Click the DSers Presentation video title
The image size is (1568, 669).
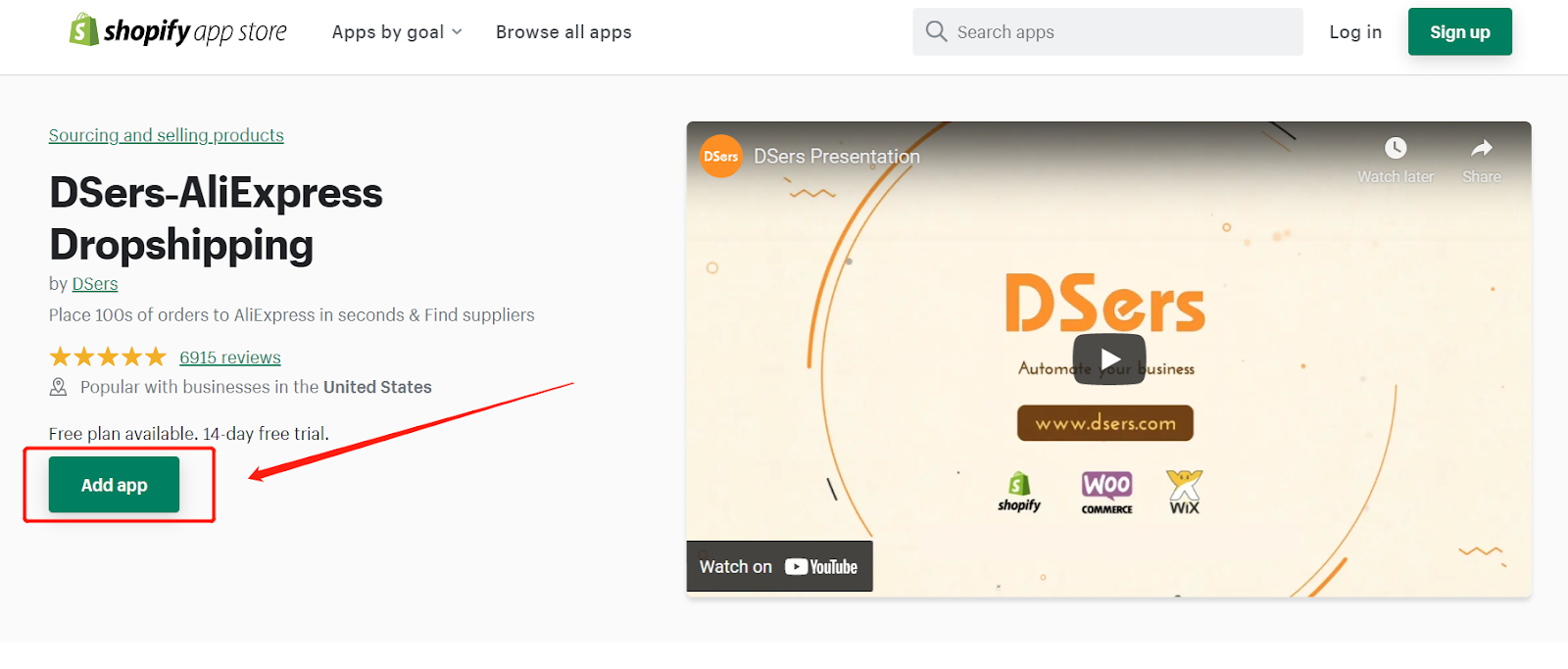[x=836, y=157]
